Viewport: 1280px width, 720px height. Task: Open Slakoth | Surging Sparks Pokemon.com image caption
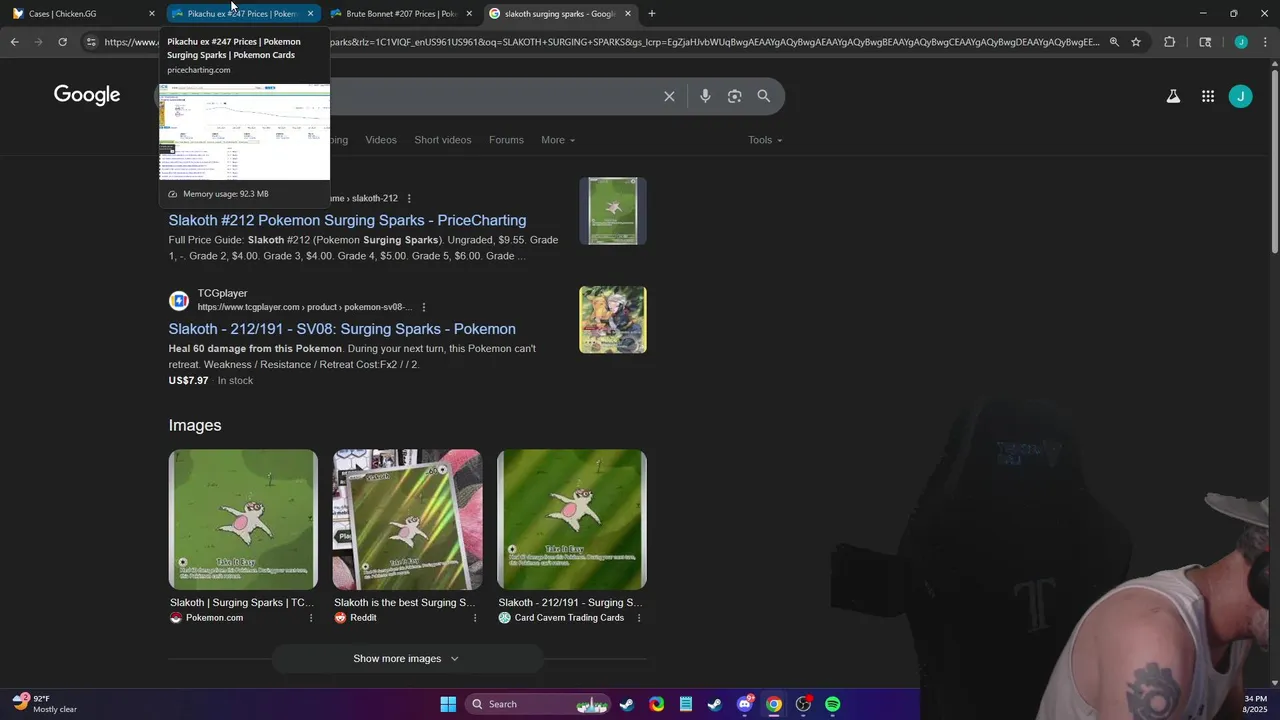click(242, 603)
